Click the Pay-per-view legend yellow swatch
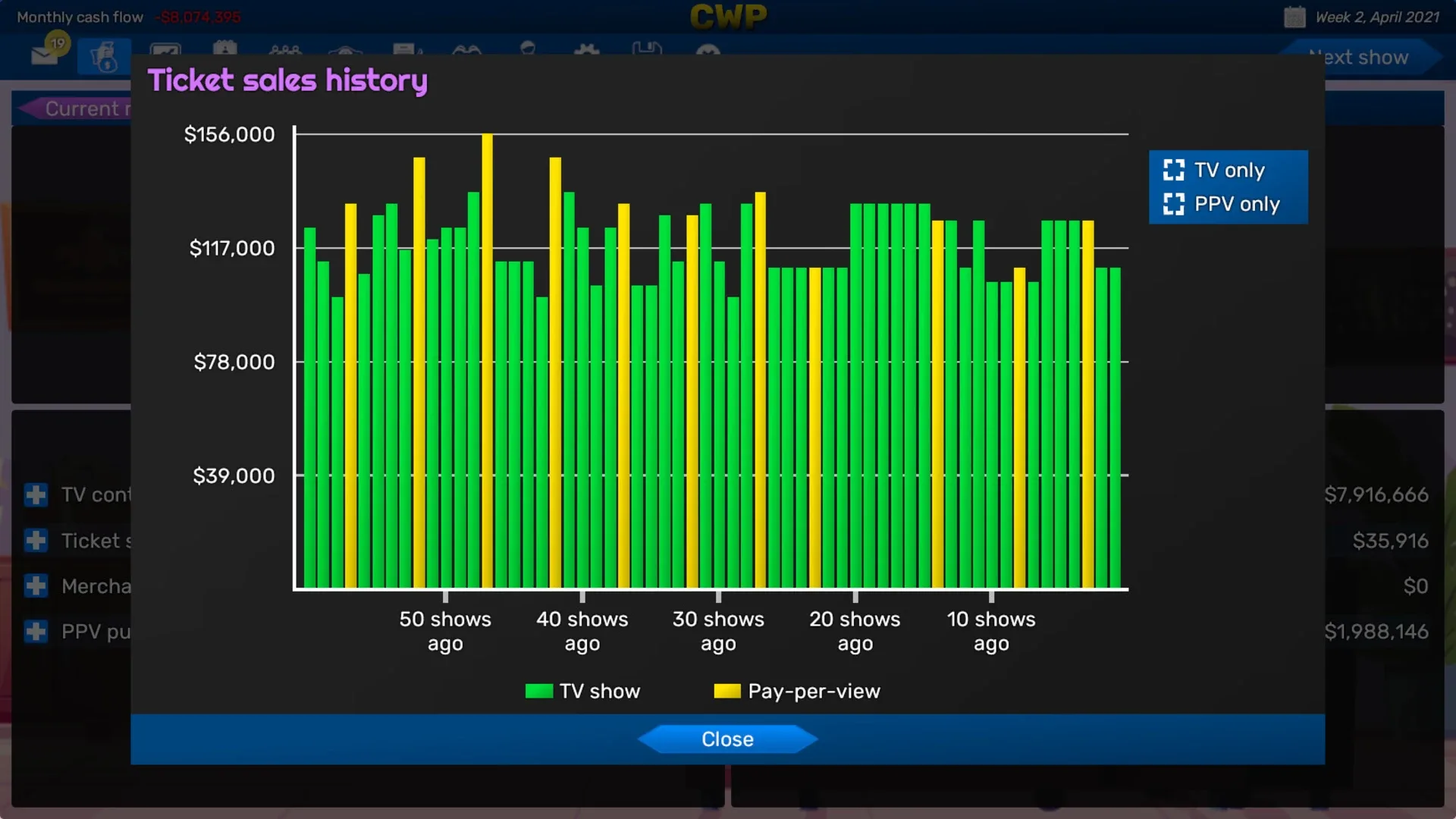1456x819 pixels. click(726, 691)
